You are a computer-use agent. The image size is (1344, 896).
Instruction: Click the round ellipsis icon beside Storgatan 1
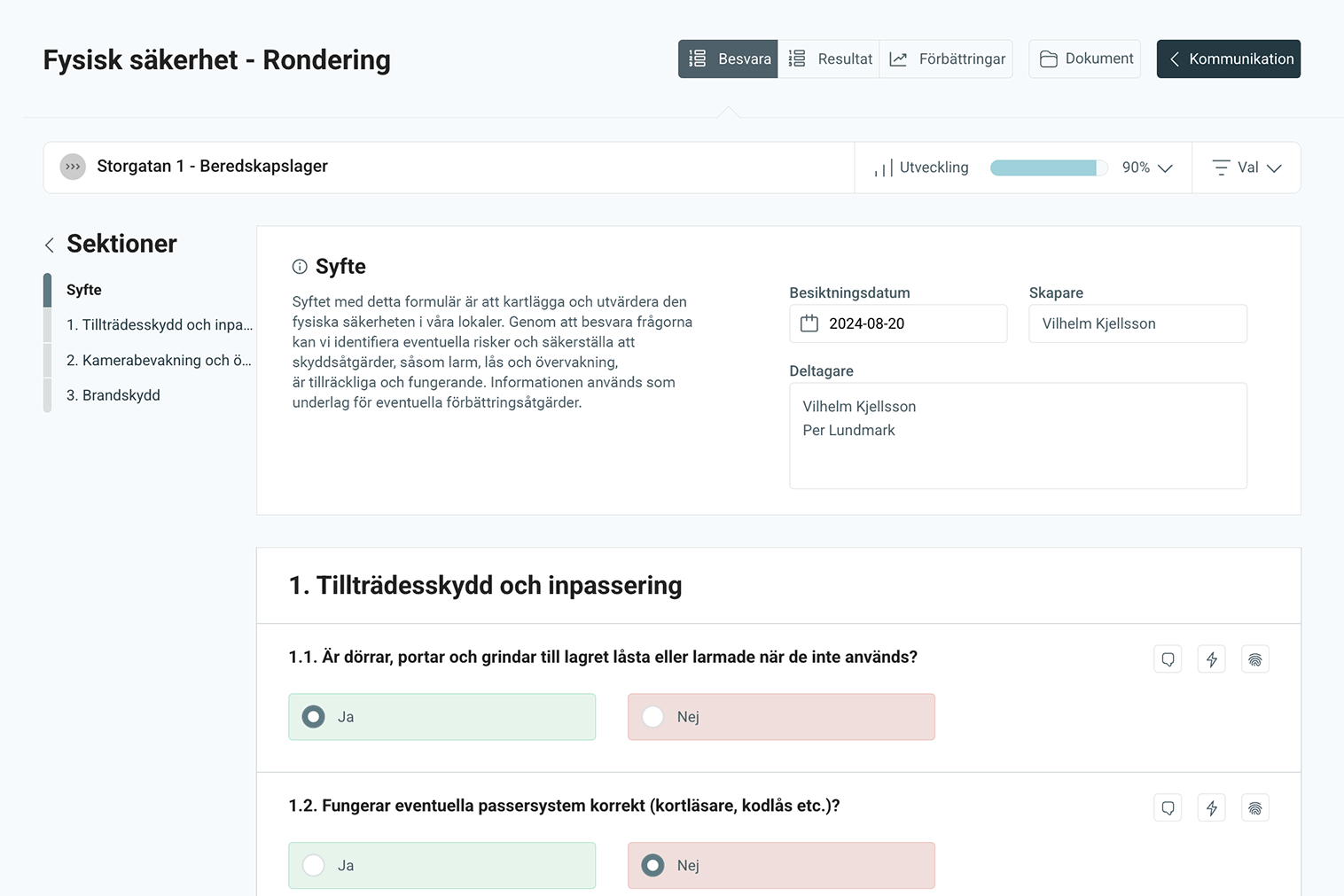click(73, 167)
